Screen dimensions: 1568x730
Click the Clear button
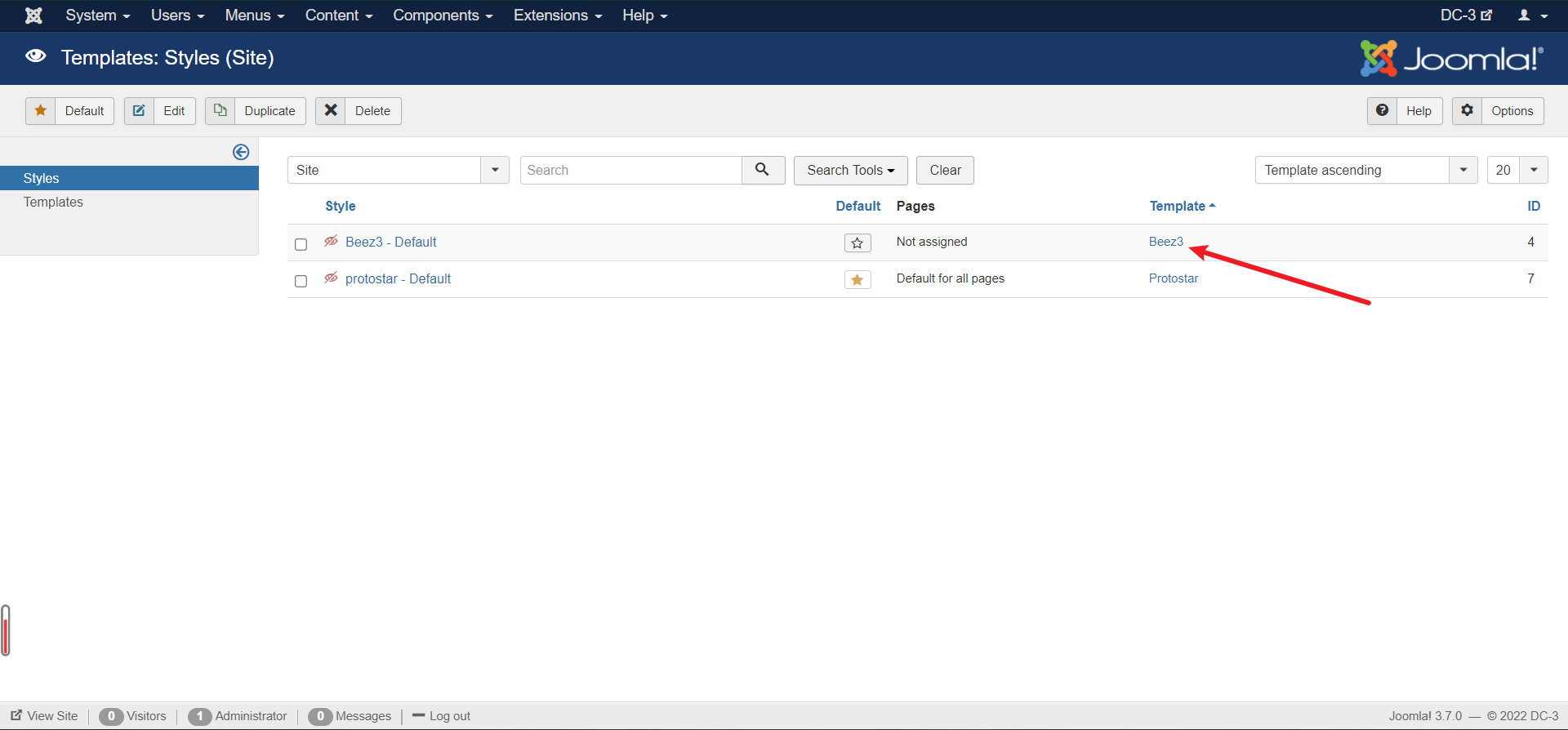coord(945,170)
